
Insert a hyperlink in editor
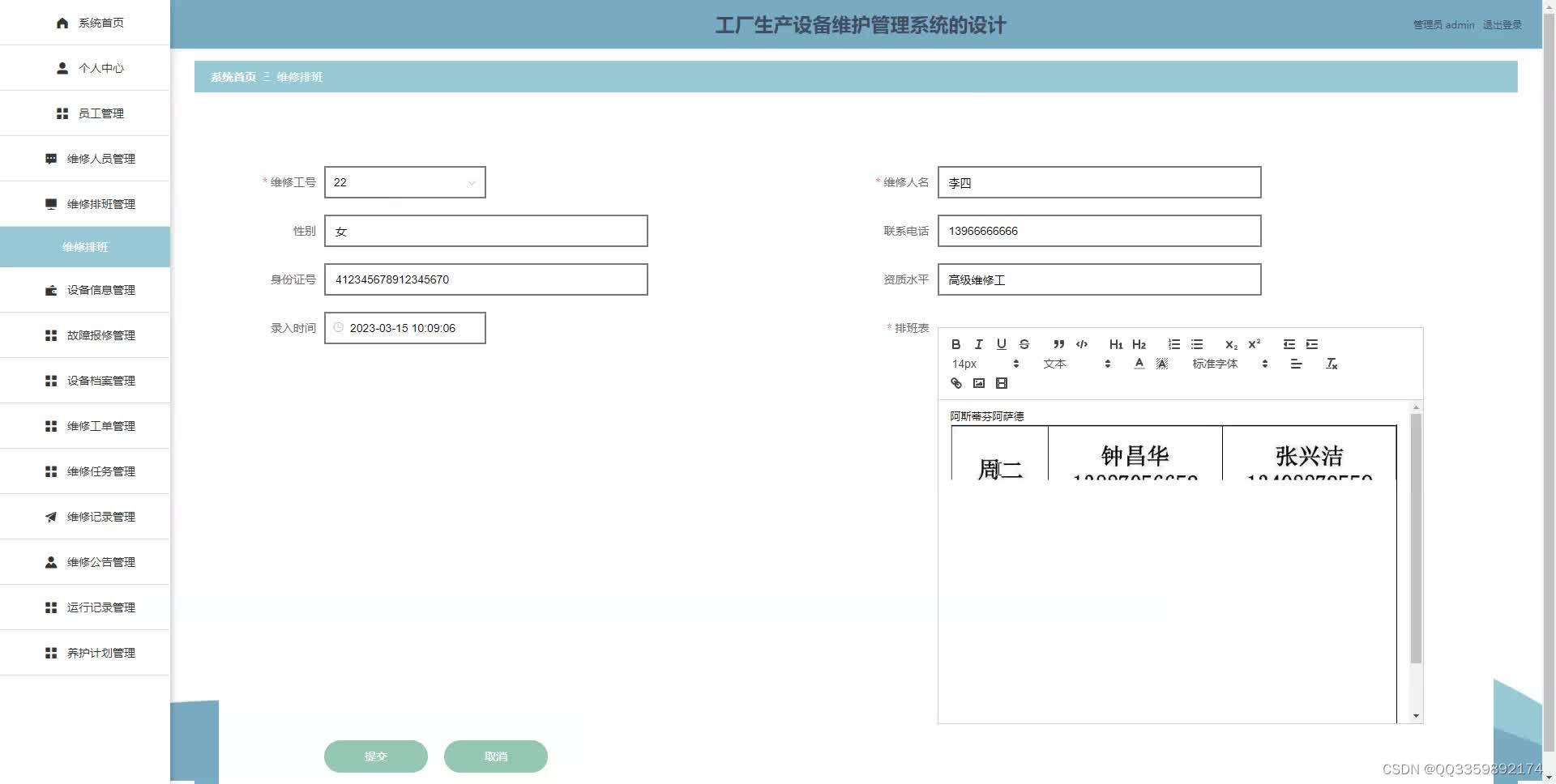tap(955, 383)
